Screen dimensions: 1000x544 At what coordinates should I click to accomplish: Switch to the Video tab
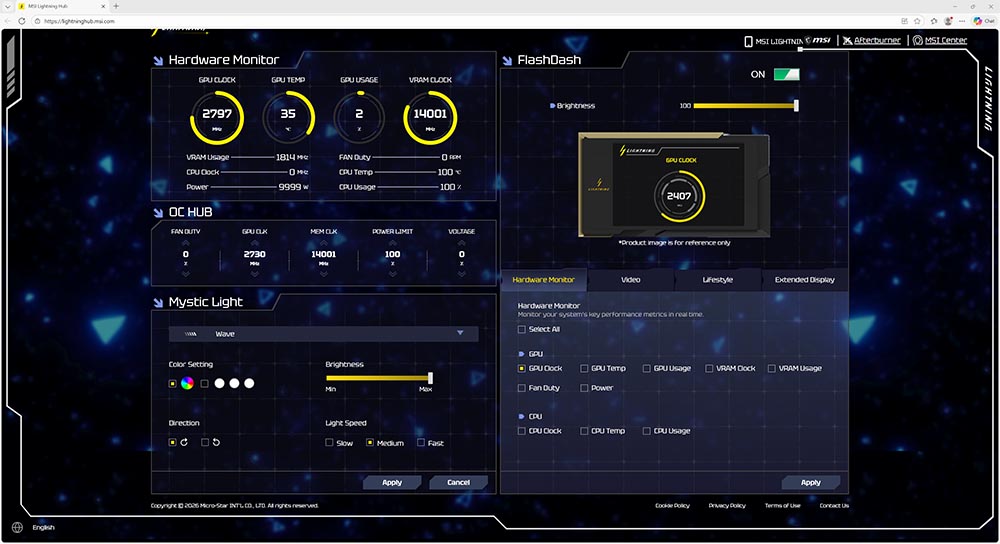click(x=630, y=280)
